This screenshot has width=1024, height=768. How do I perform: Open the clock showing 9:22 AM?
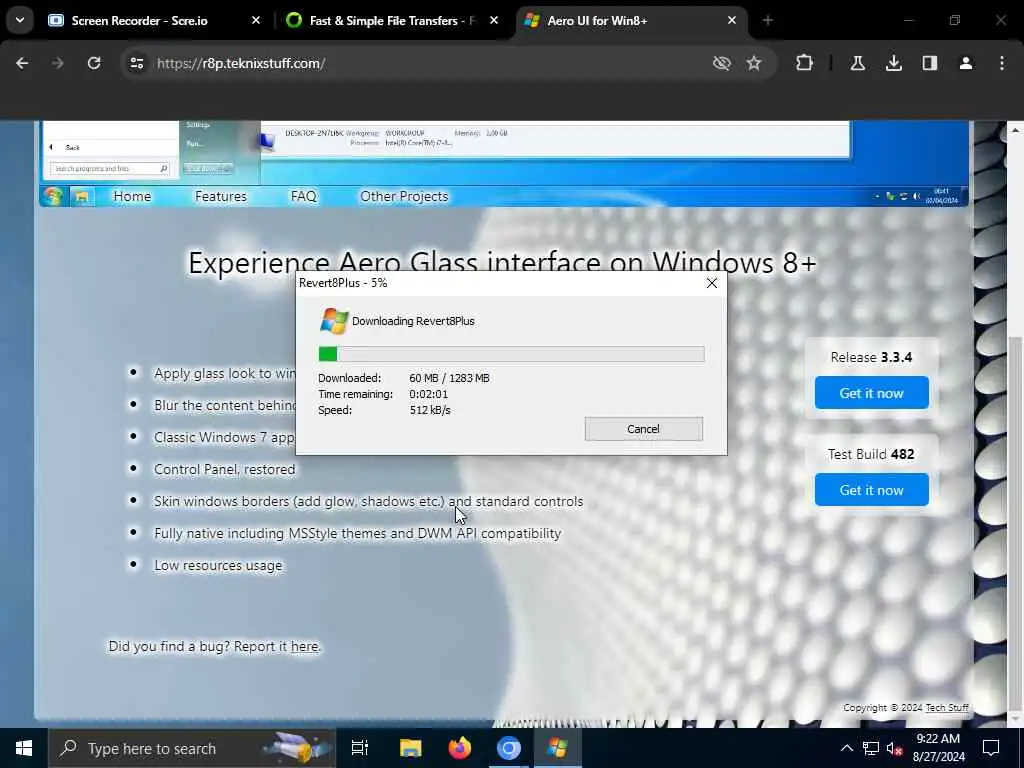pos(938,748)
